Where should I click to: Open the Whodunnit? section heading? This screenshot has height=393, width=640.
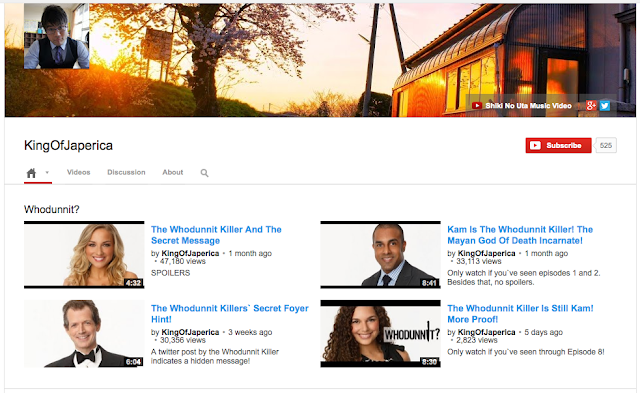click(x=52, y=209)
